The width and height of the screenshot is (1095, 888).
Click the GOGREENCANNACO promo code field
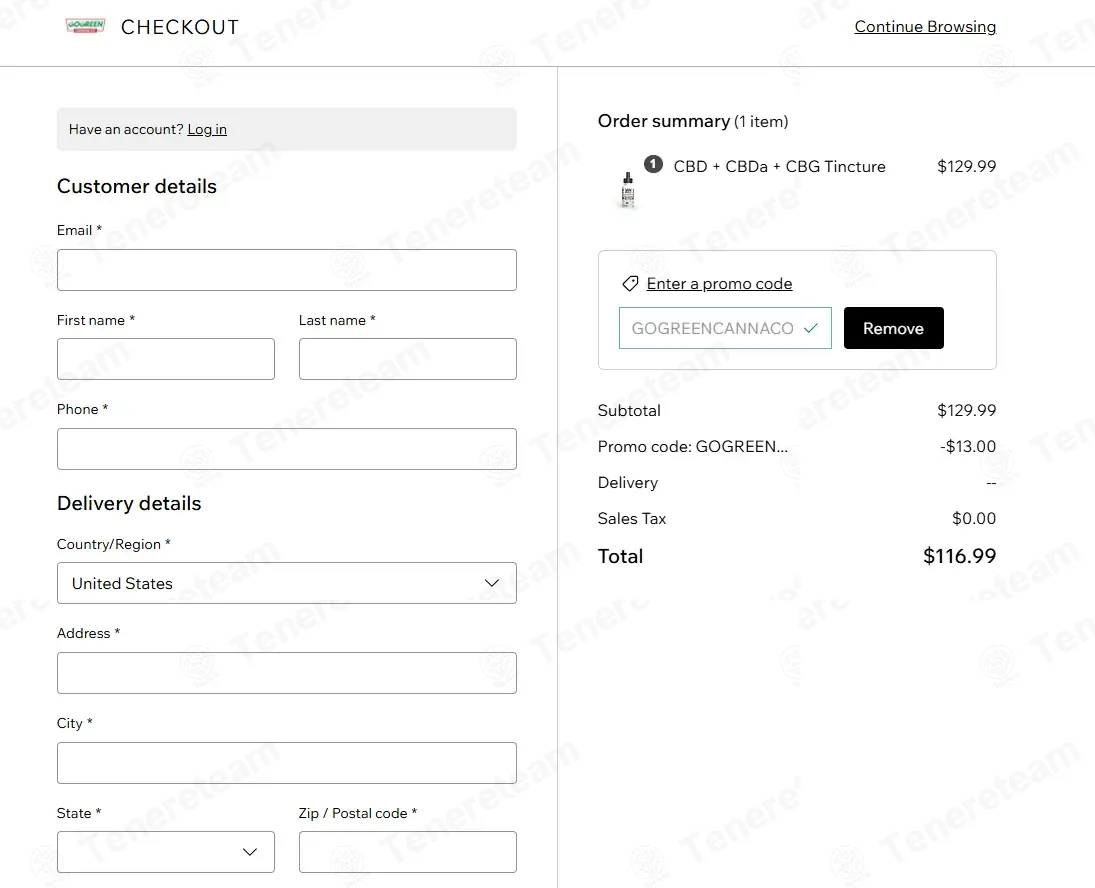[725, 328]
